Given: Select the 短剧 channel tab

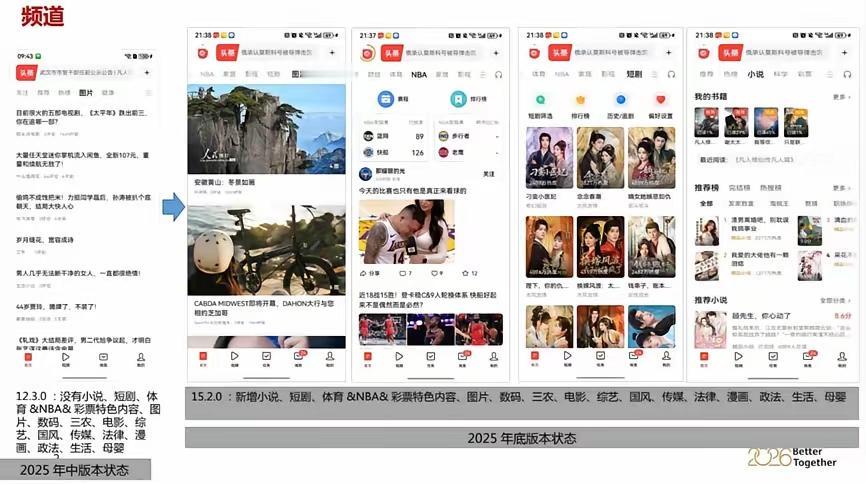Looking at the screenshot, I should [634, 74].
